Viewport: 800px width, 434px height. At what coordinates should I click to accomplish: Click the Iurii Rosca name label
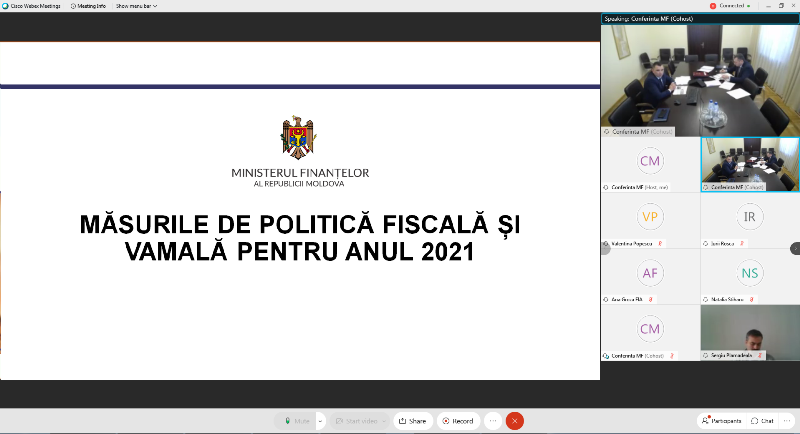pos(722,244)
